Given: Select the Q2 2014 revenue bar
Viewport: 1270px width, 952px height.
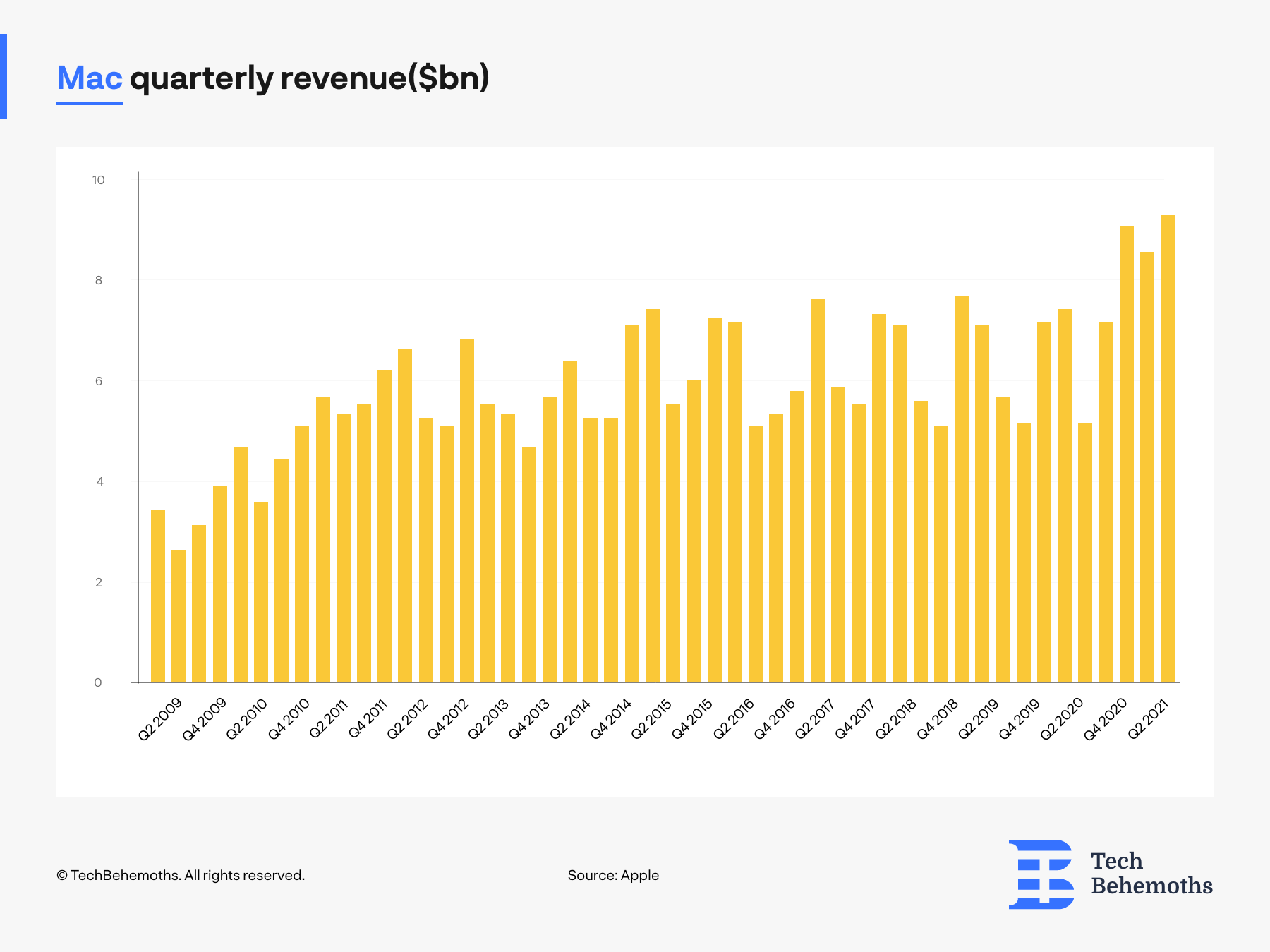Looking at the screenshot, I should click(591, 550).
